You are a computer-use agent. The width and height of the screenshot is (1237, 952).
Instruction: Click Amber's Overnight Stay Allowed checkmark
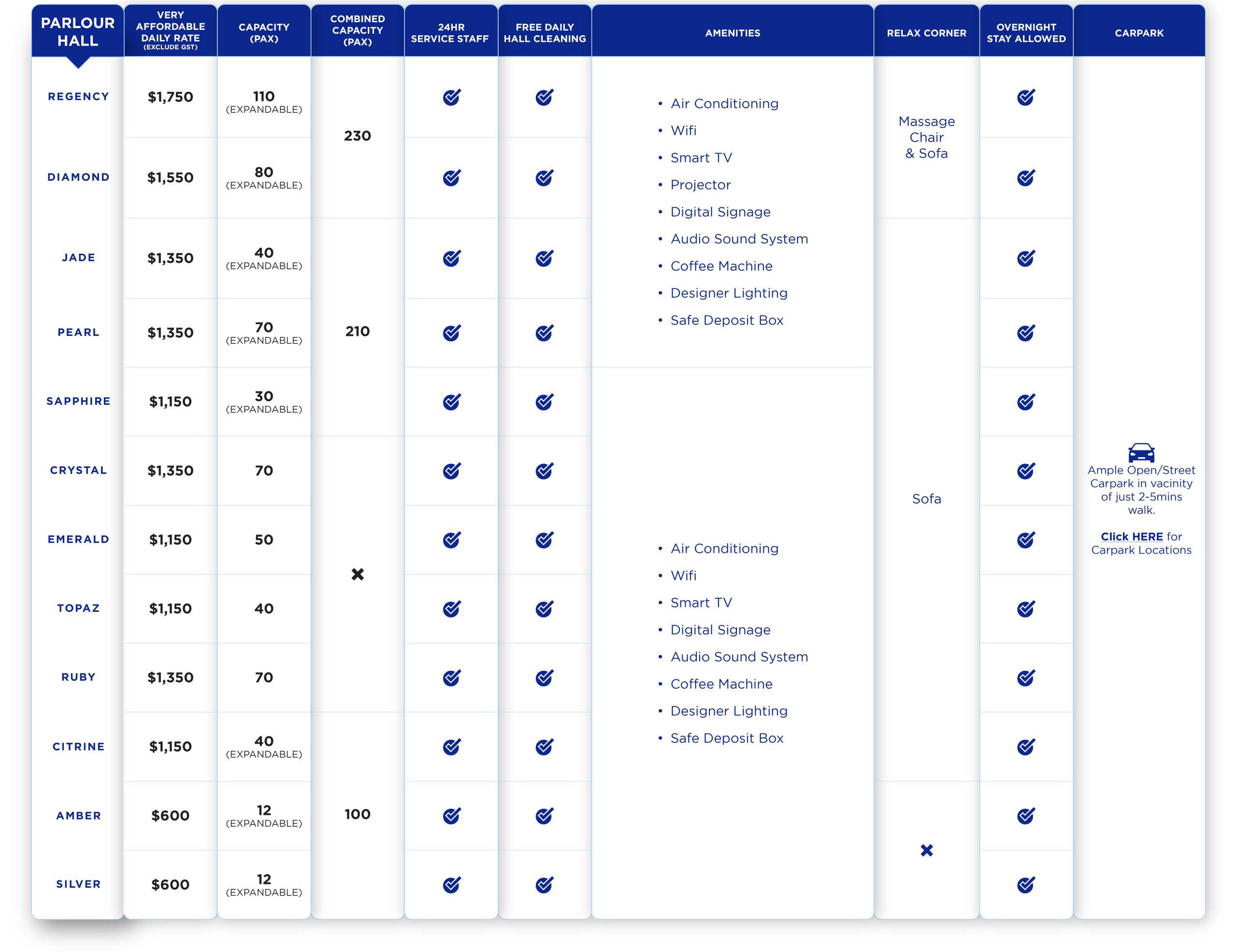click(1026, 816)
